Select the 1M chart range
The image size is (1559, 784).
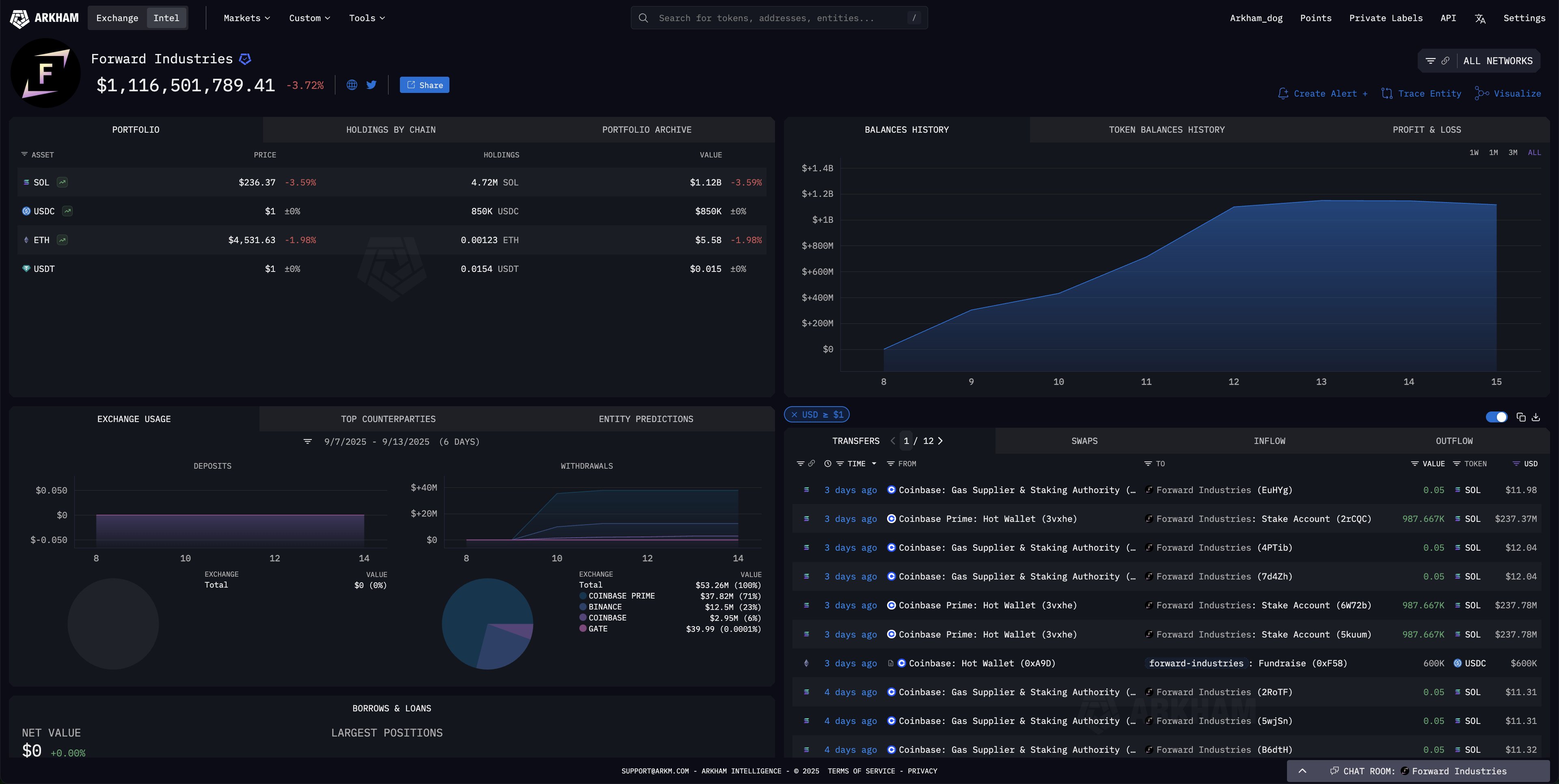pyautogui.click(x=1493, y=153)
